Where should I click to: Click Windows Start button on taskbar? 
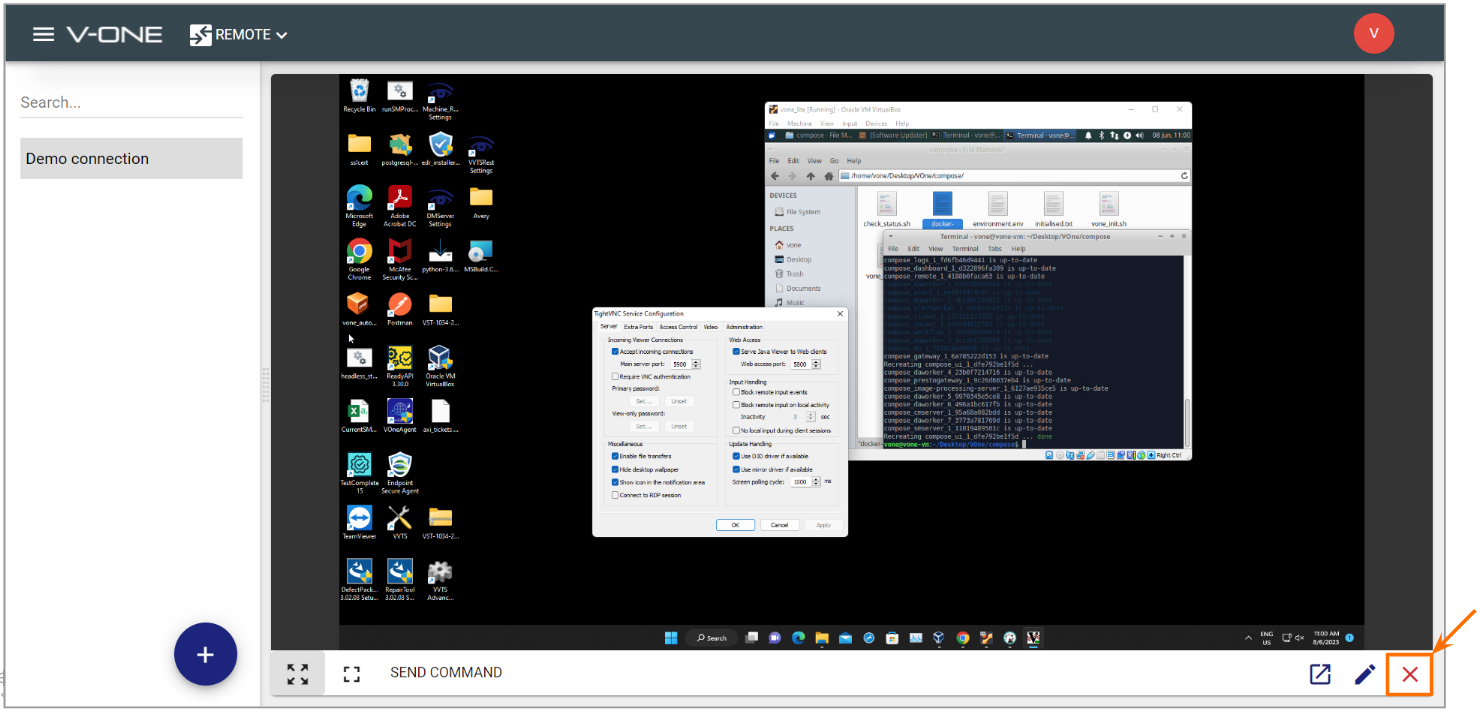pos(671,637)
